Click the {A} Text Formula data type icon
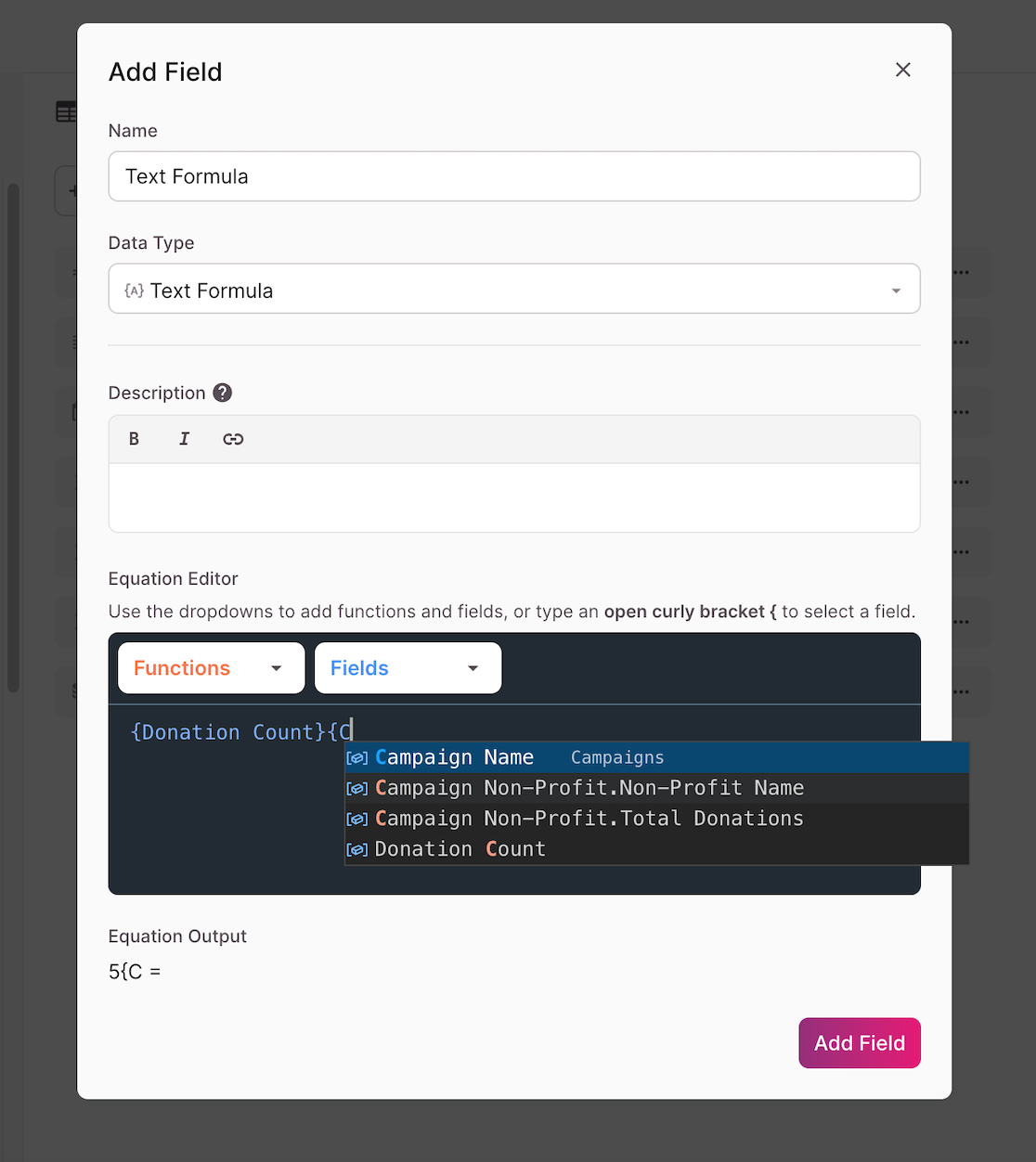 pyautogui.click(x=133, y=290)
